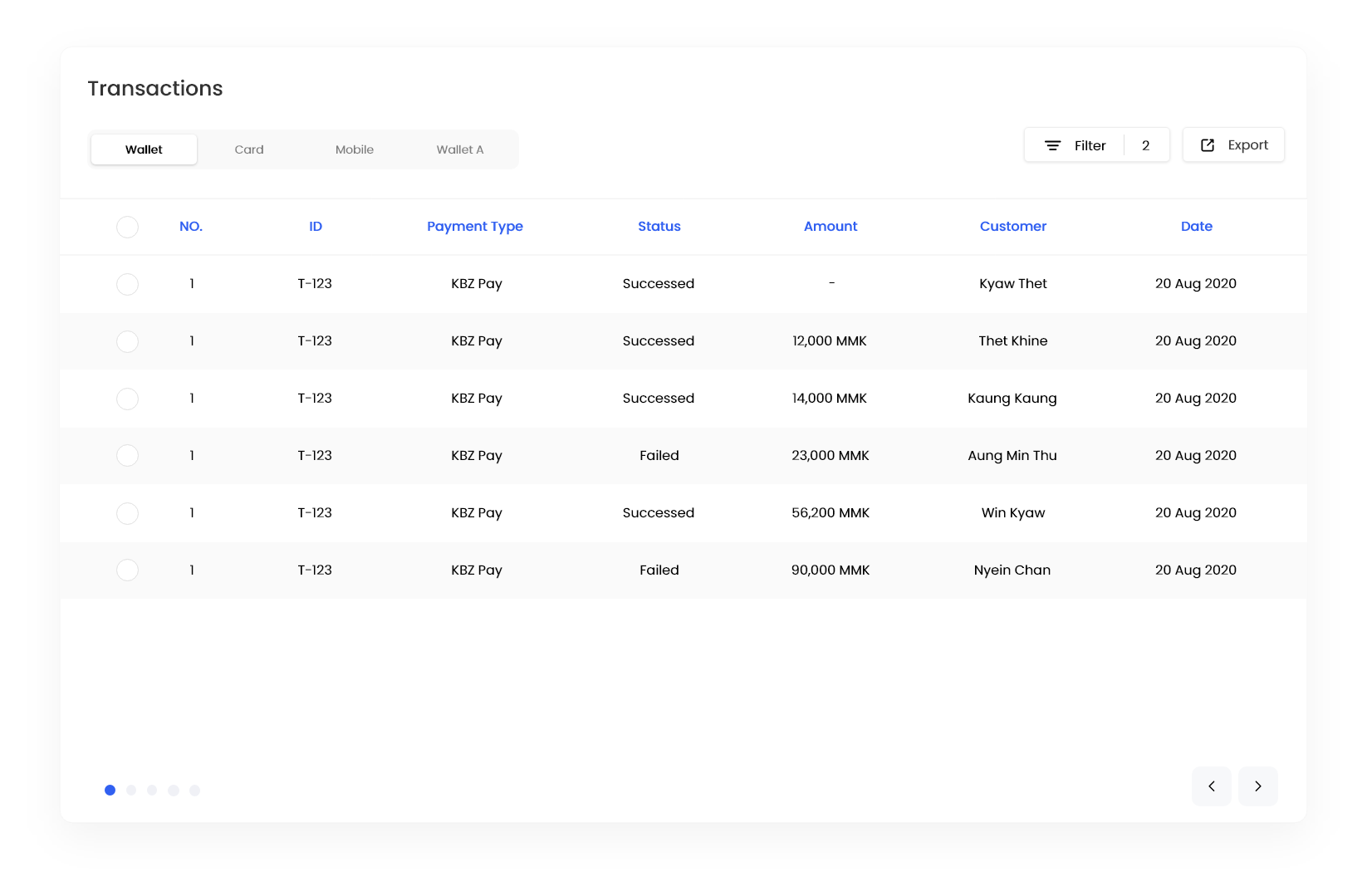Jump to second pagination dot
1367x896 pixels.
tap(131, 790)
